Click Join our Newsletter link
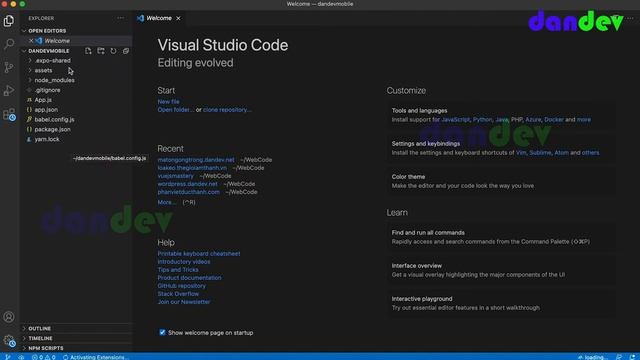 coord(184,302)
